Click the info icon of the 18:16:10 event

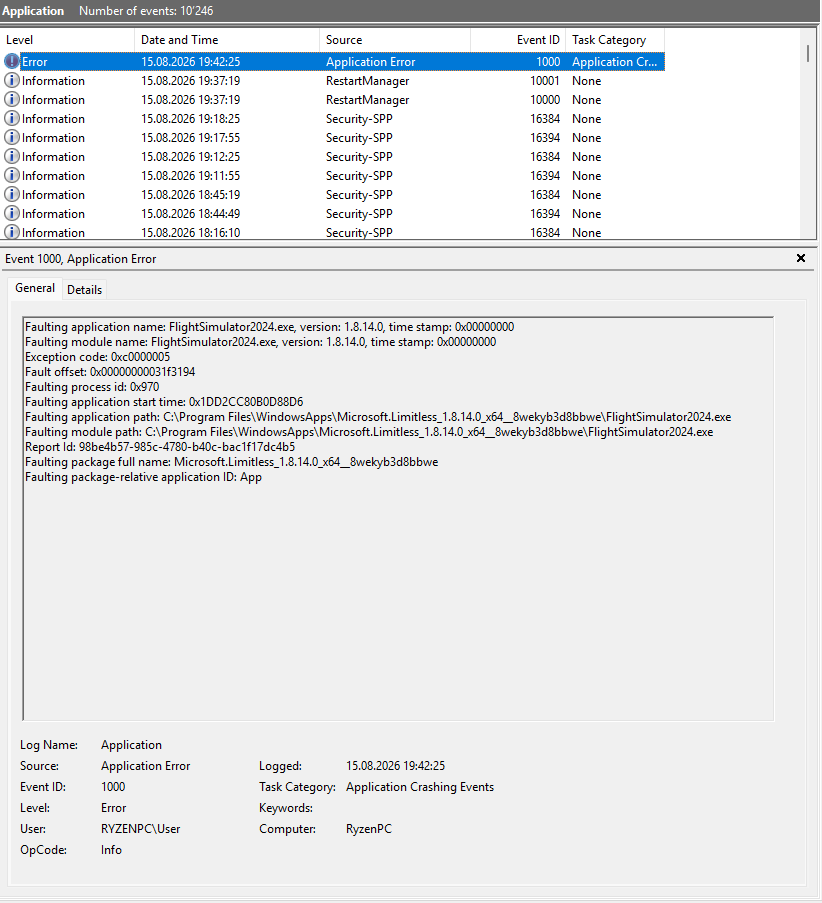click(x=12, y=232)
